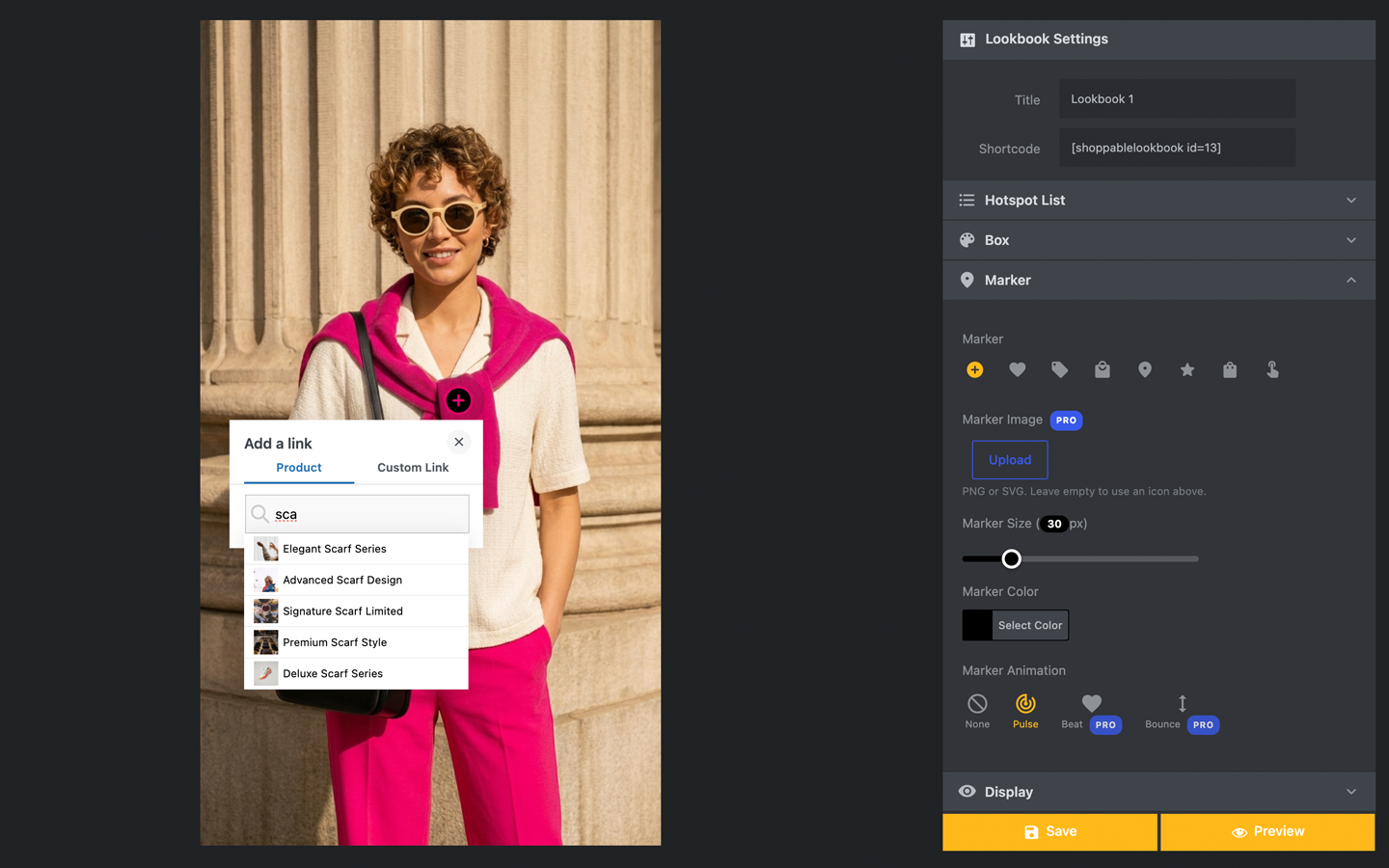Screen dimensions: 1389x868
Task: Select the Bounce animation option
Action: tap(1182, 712)
